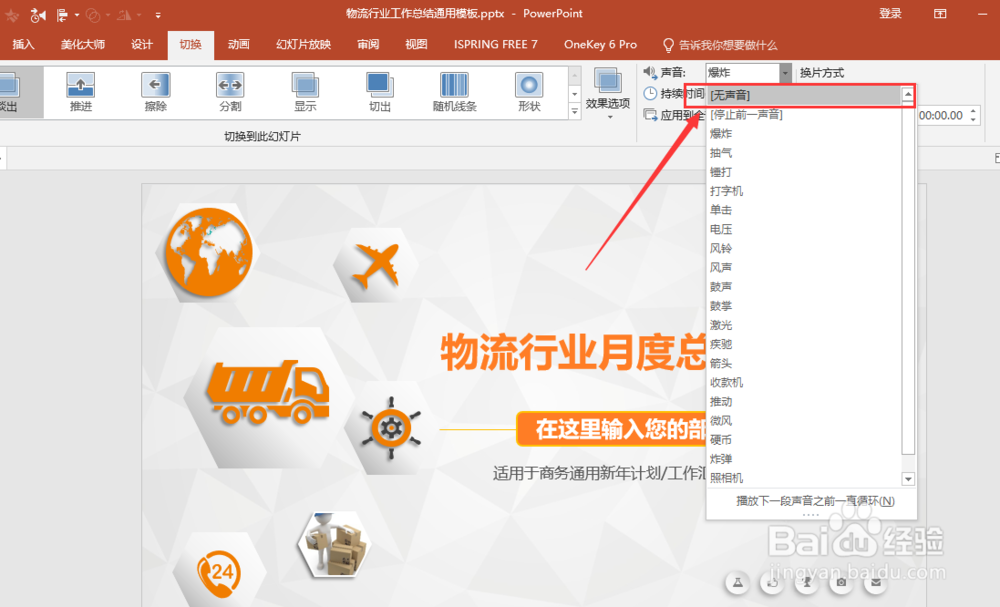Choose the 形状 (Shape) transition

[x=529, y=91]
